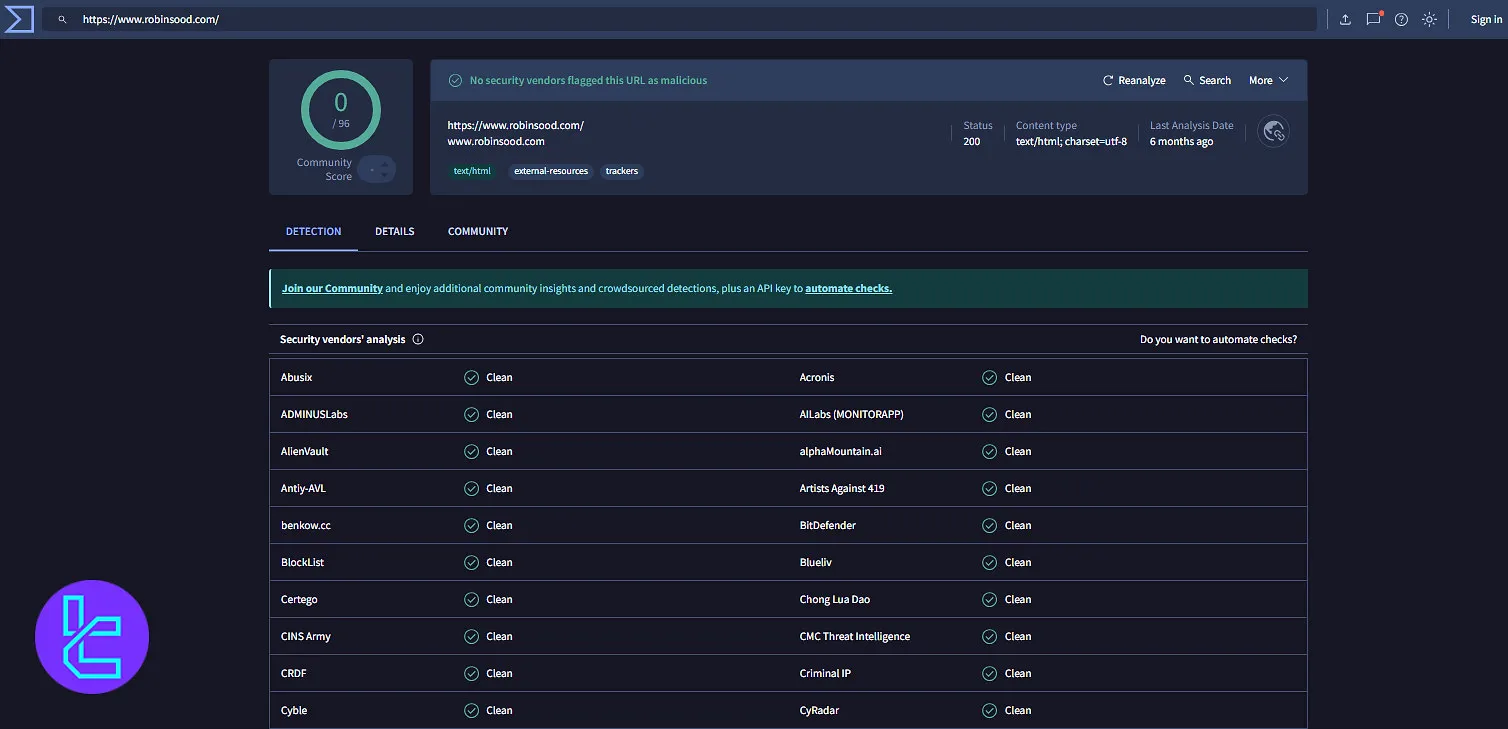Open the notifications icon with the red badge

pyautogui.click(x=1373, y=19)
